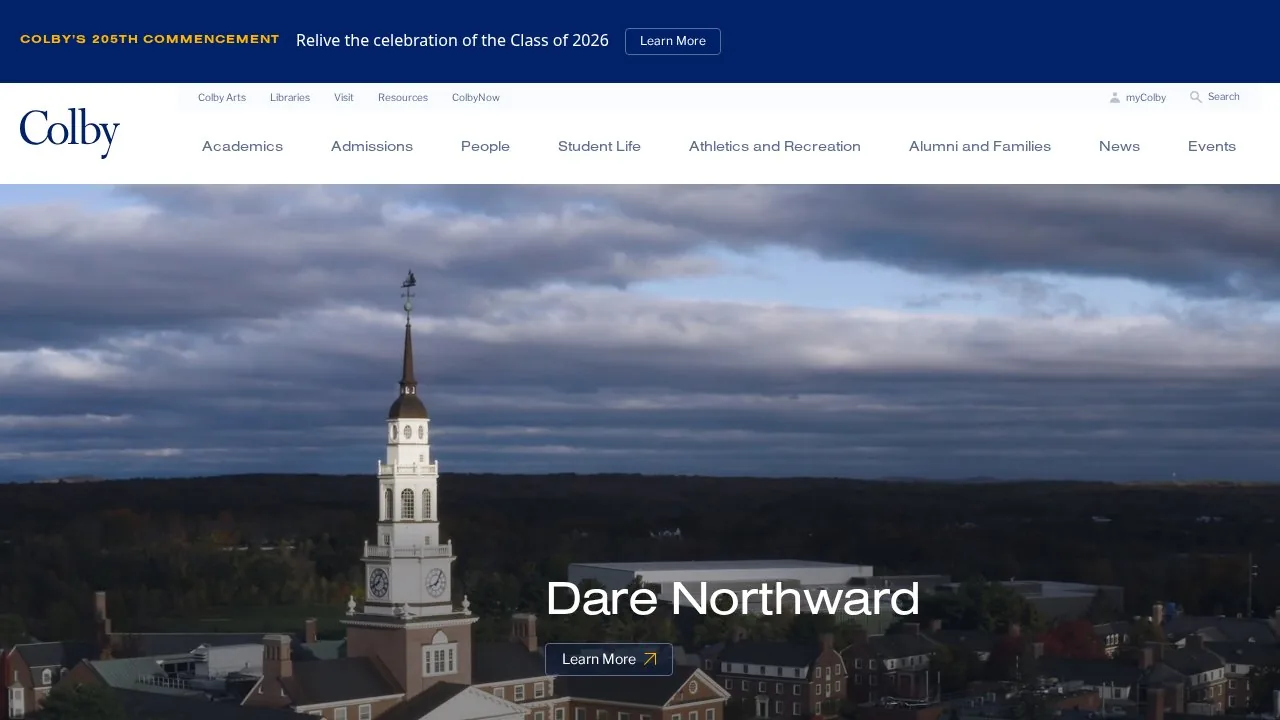Open the People menu
1280x720 pixels.
tap(485, 146)
